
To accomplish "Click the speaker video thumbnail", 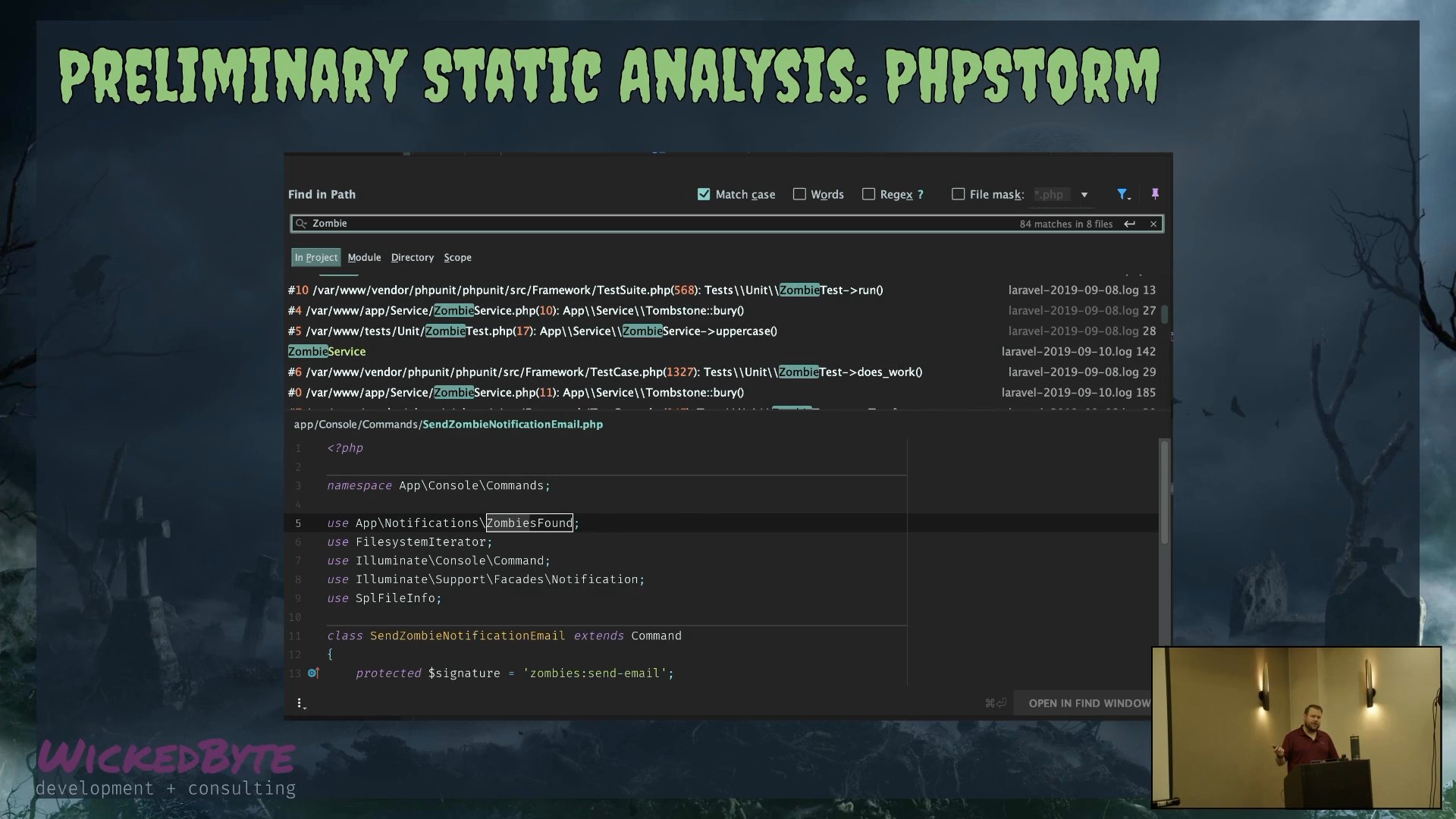I will [x=1296, y=728].
